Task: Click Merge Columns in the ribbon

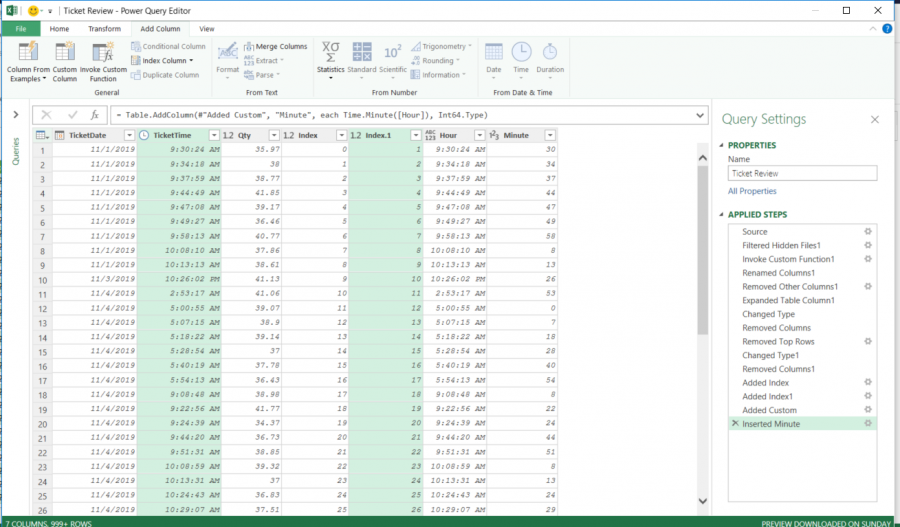Action: click(276, 46)
